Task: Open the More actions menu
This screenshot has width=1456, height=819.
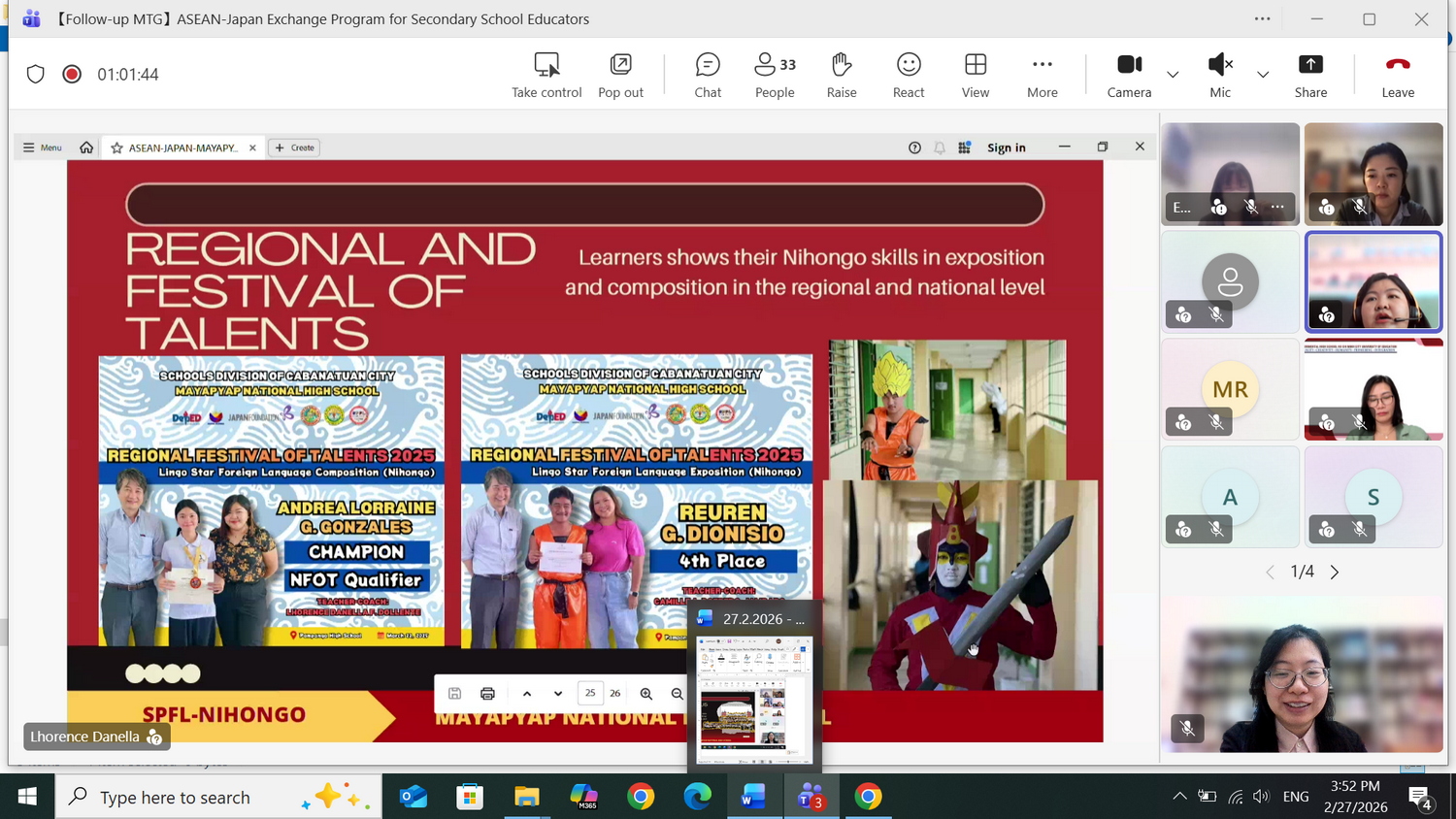Action: tap(1042, 75)
